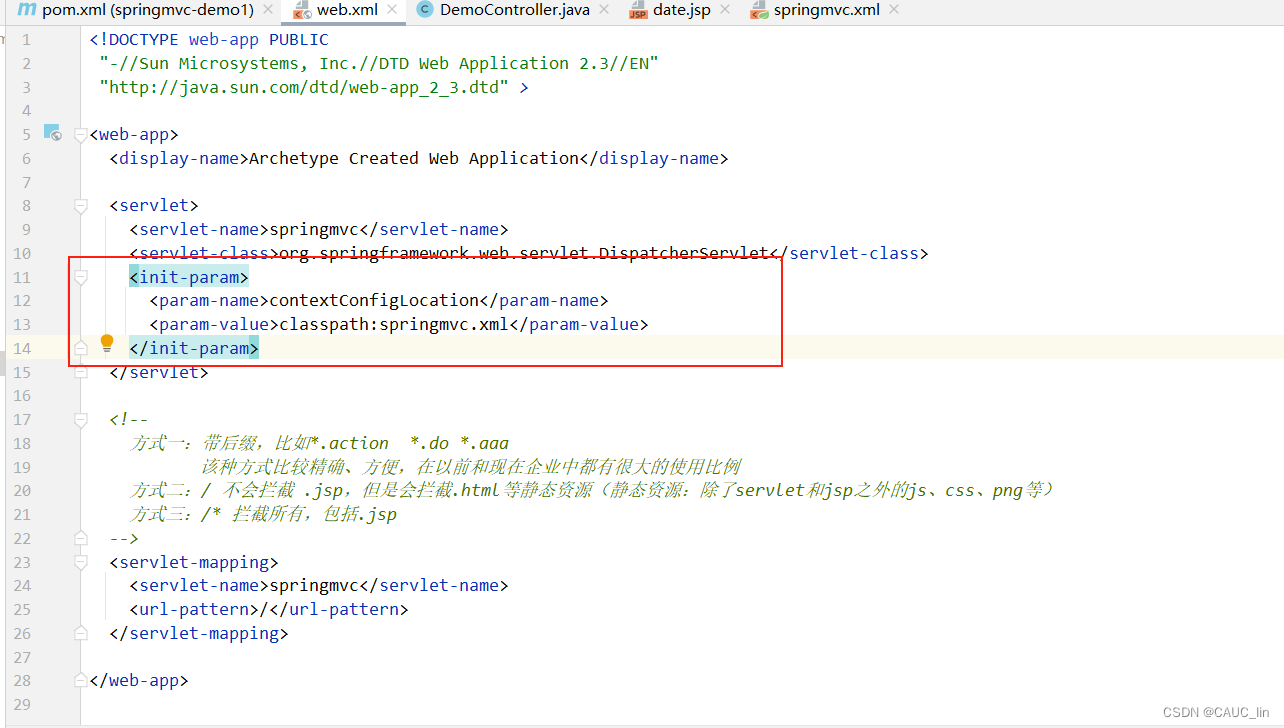
Task: Click the JSP icon on date.jsp tab
Action: click(638, 11)
